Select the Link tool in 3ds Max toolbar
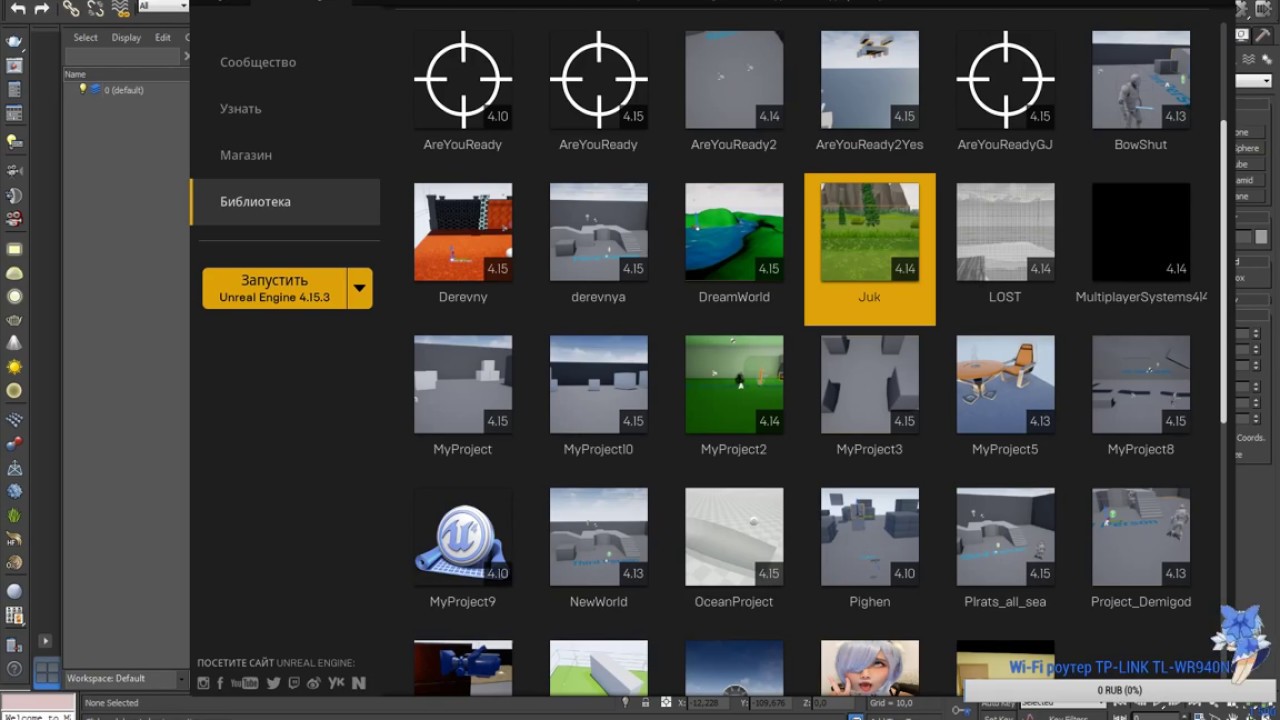 [71, 8]
